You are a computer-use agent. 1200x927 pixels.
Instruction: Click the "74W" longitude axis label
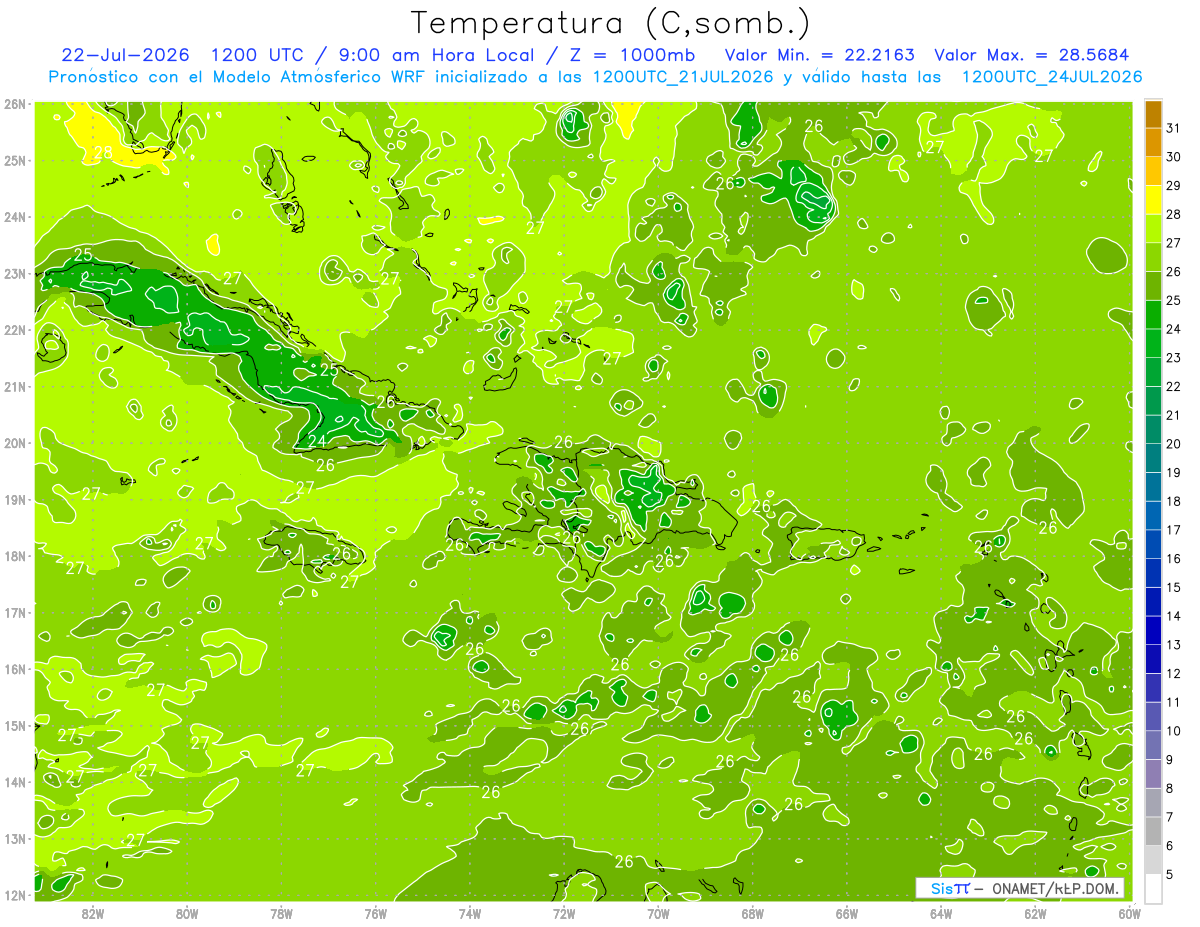point(470,913)
